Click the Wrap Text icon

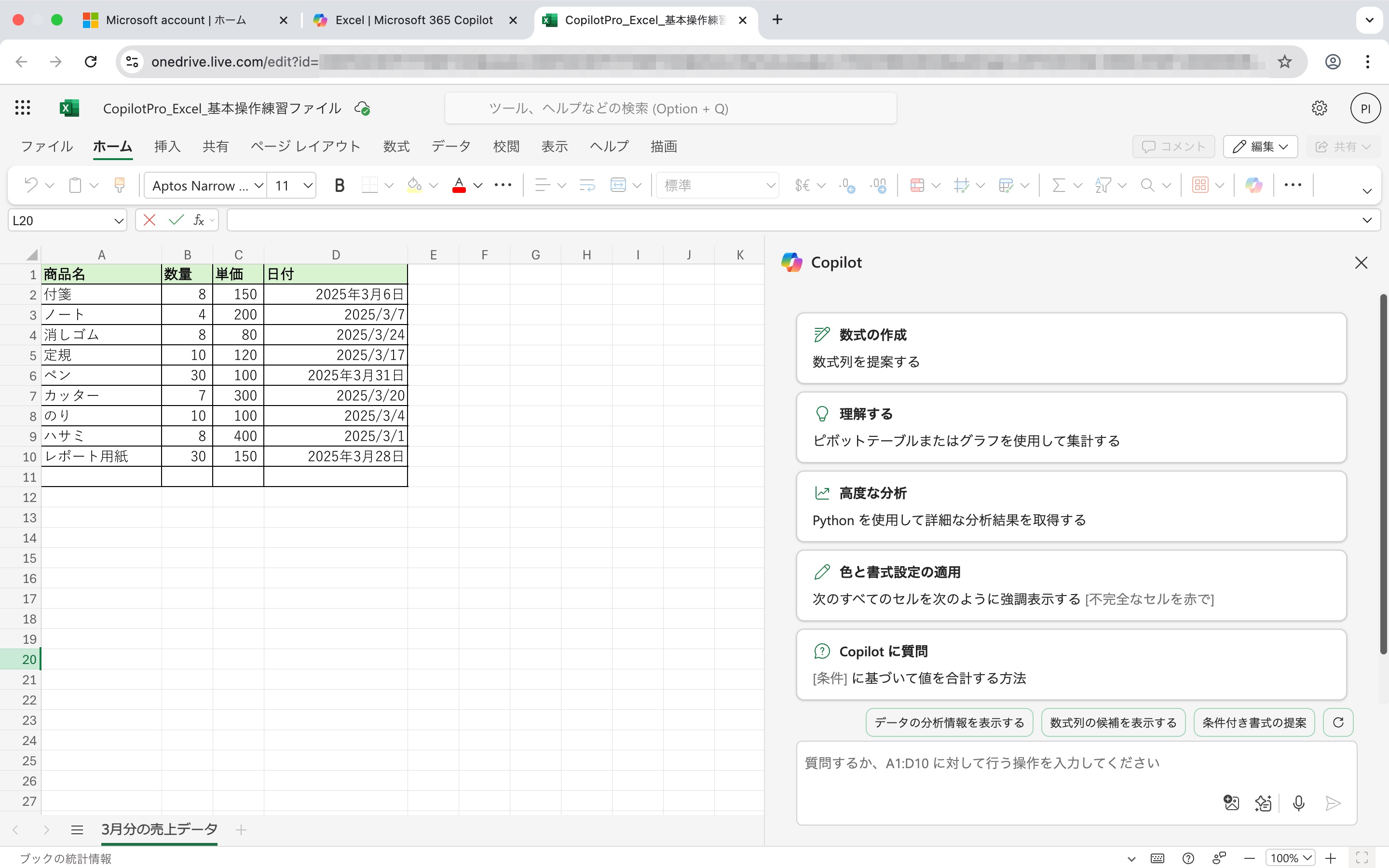click(586, 185)
